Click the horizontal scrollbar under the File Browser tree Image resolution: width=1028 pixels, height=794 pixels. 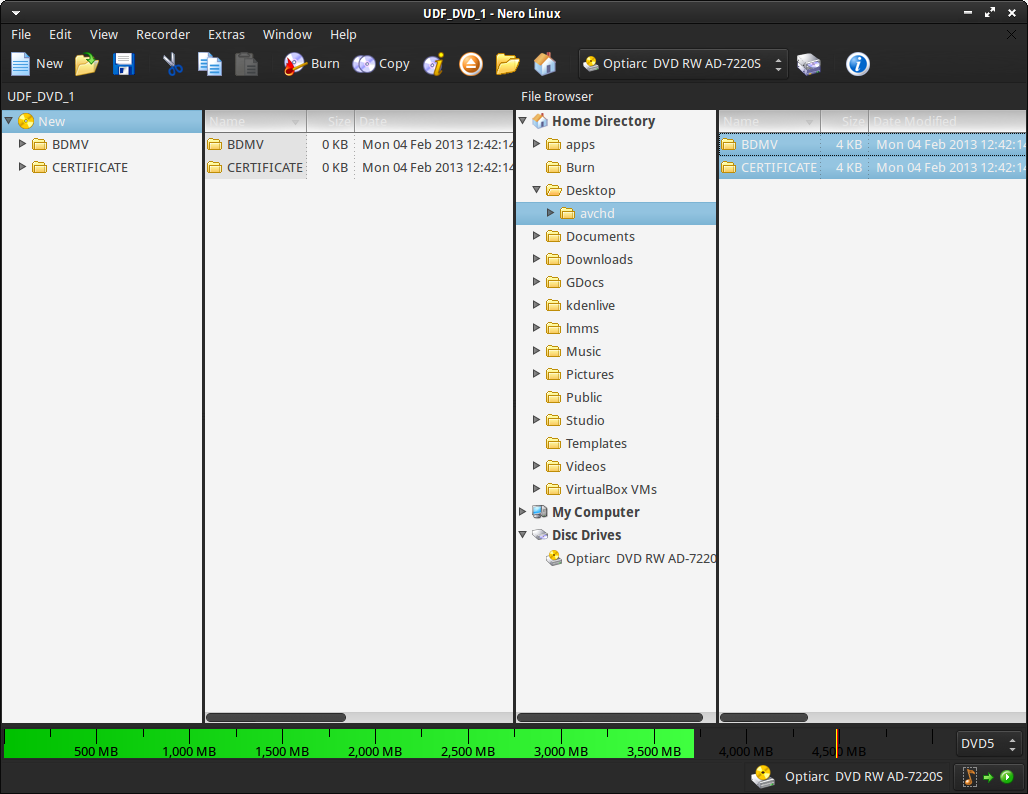click(x=610, y=717)
